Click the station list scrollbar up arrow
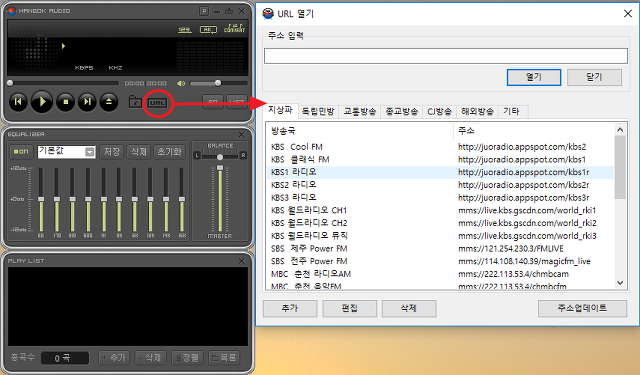Image resolution: width=640 pixels, height=375 pixels. (620, 130)
